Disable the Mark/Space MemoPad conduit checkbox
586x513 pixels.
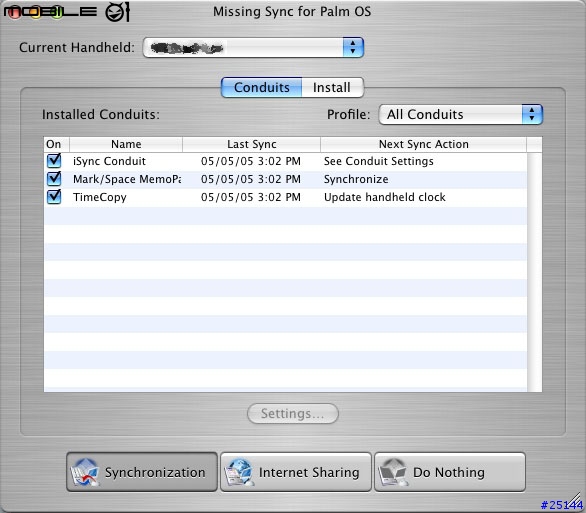pos(54,179)
